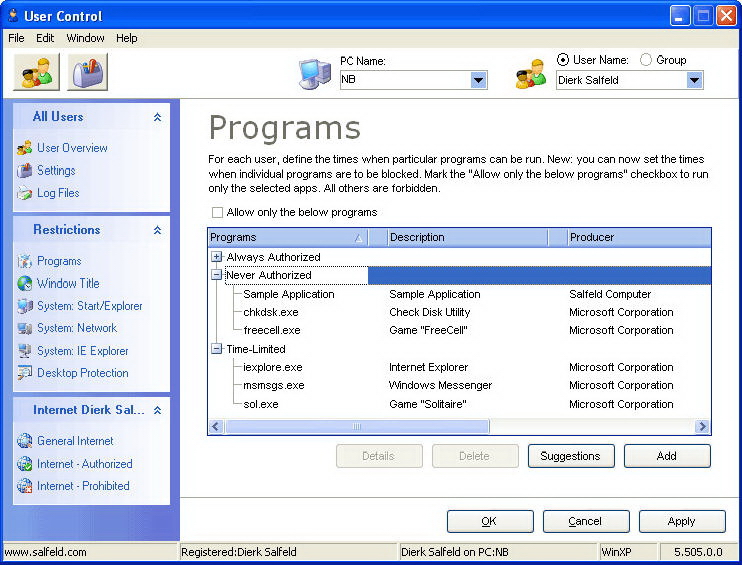This screenshot has width=742, height=565.
Task: Open the Help menu
Action: point(127,38)
